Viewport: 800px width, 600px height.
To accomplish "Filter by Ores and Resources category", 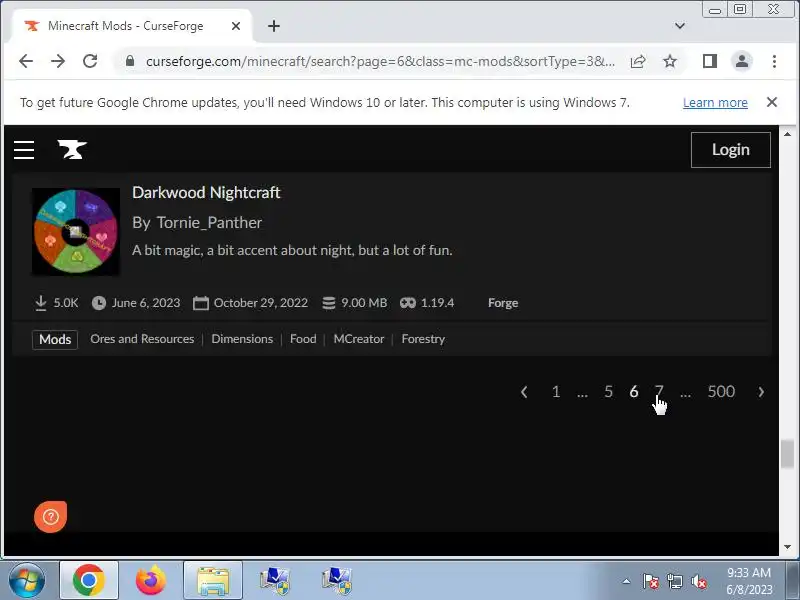I will tap(142, 339).
